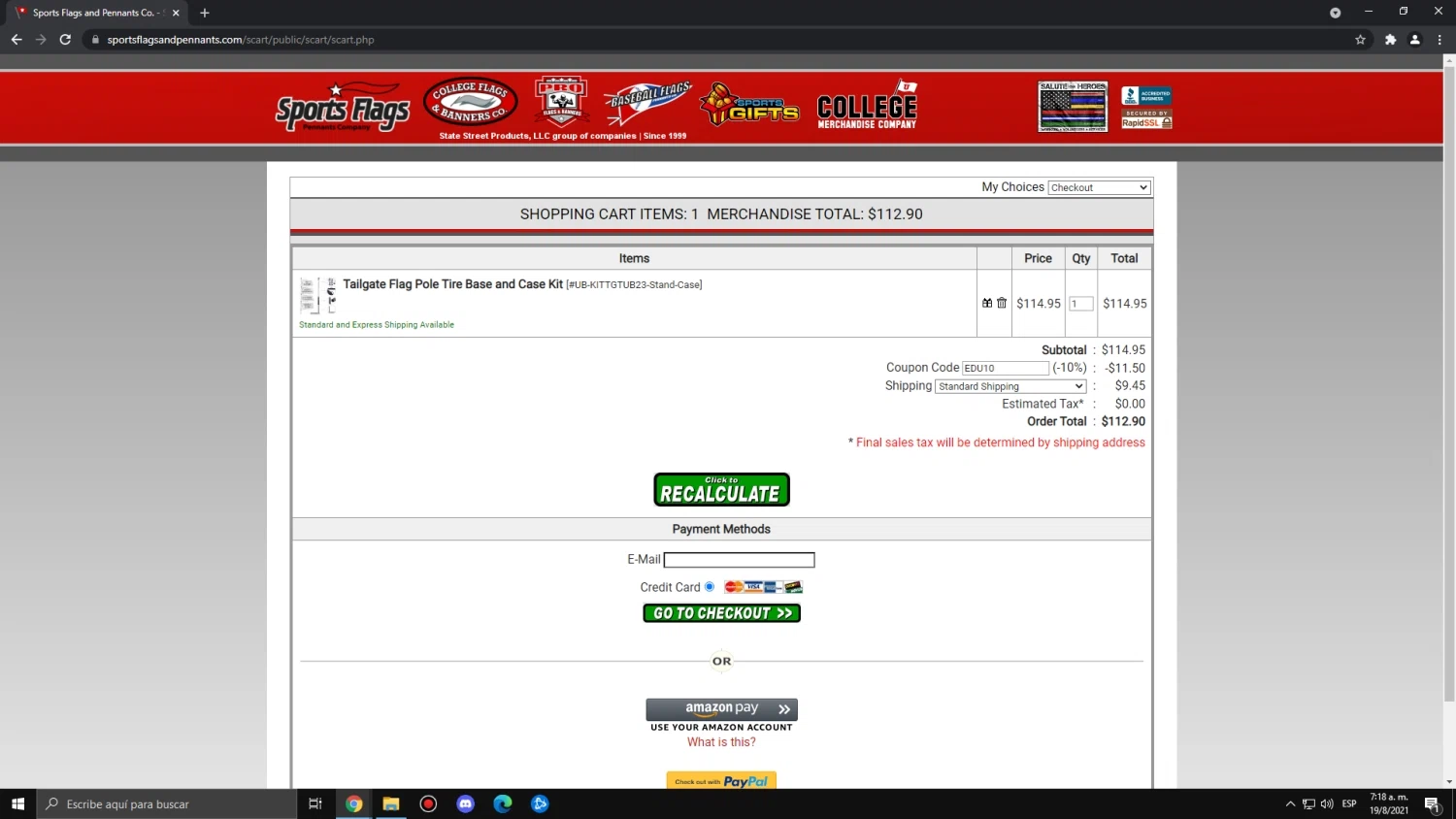The image size is (1456, 819).
Task: Select the Credit Card radio button
Action: point(710,587)
